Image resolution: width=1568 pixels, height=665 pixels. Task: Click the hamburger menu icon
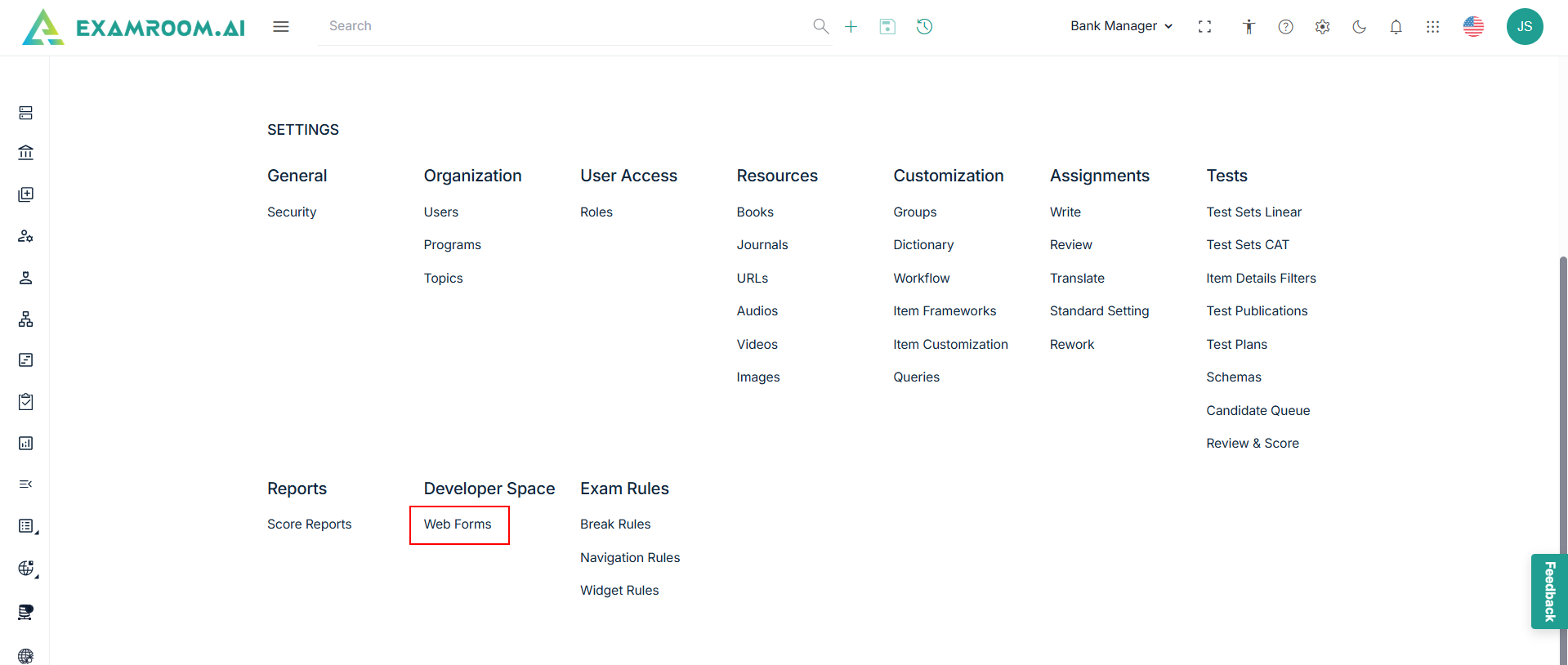pos(281,27)
